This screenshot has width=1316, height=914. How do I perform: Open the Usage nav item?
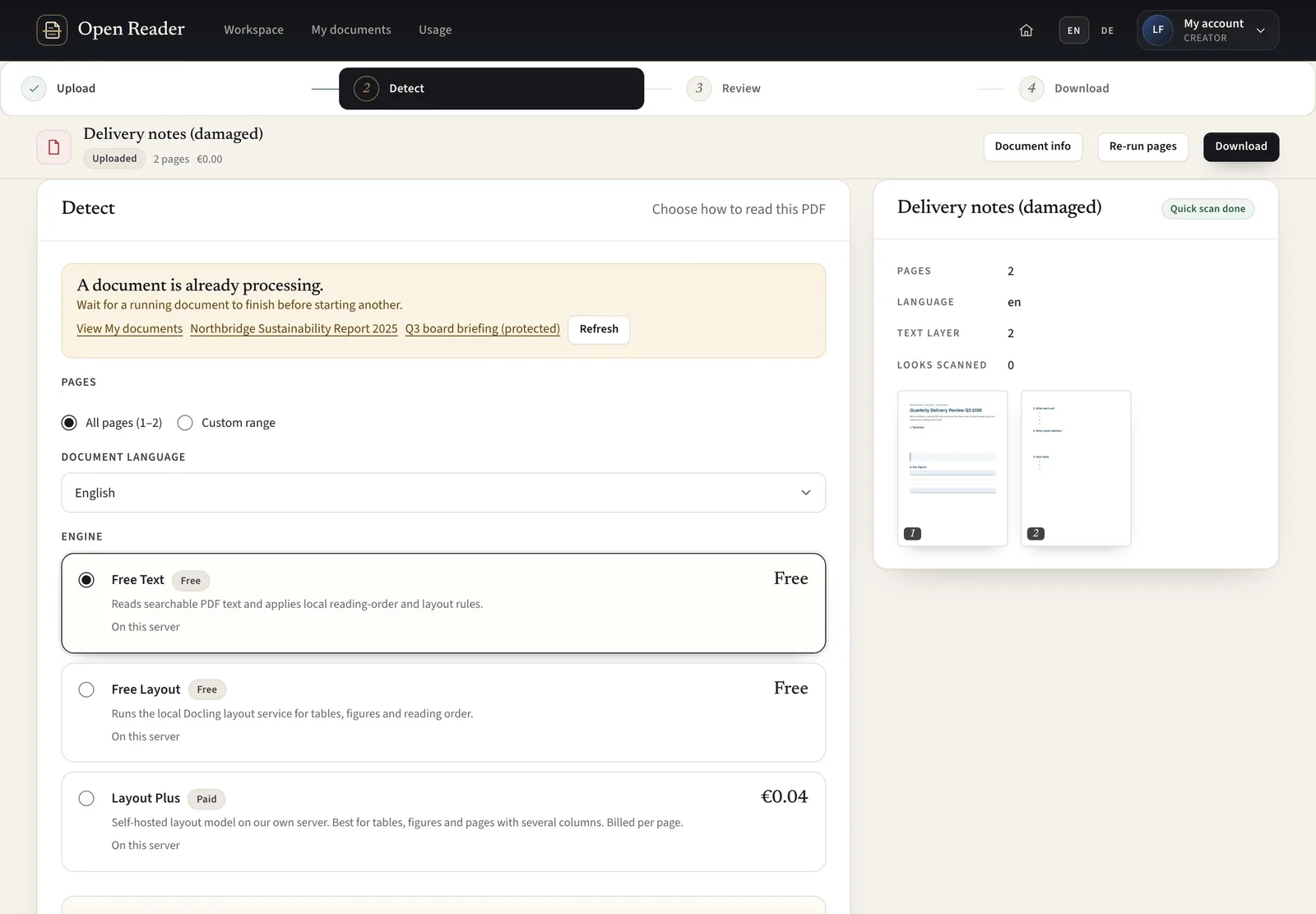pyautogui.click(x=435, y=30)
